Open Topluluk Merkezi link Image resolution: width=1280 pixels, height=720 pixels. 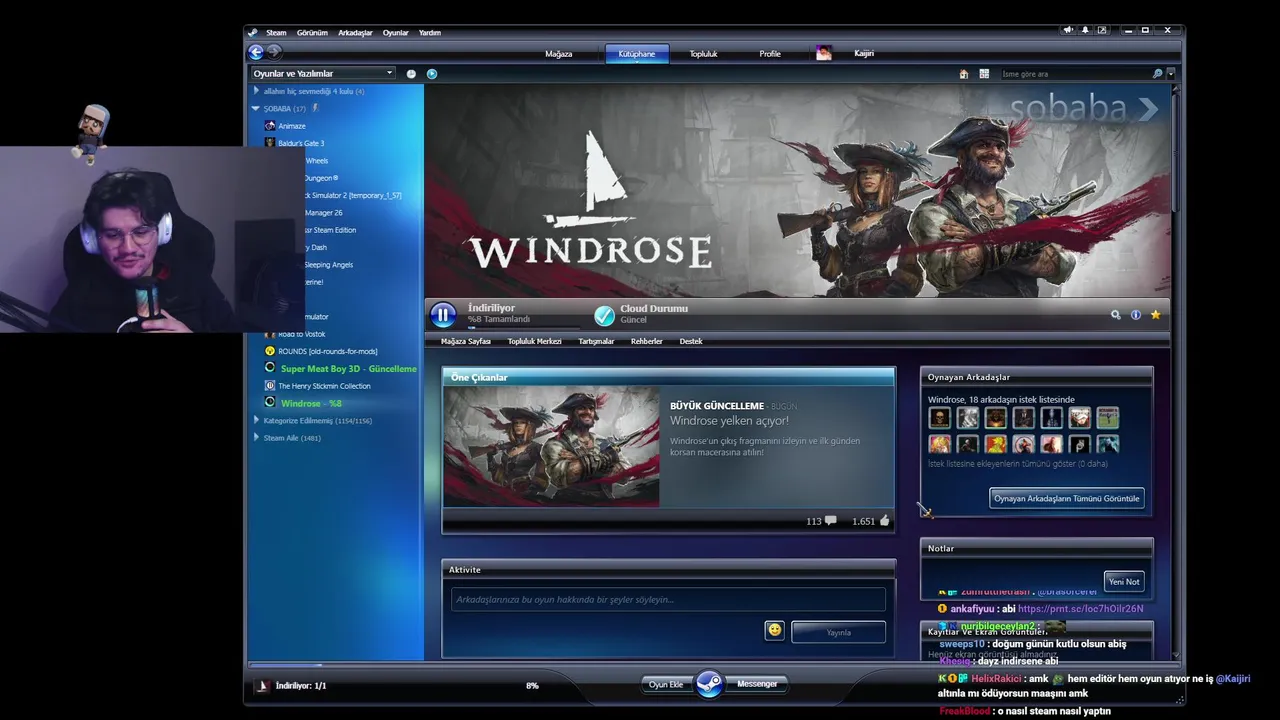click(x=534, y=342)
